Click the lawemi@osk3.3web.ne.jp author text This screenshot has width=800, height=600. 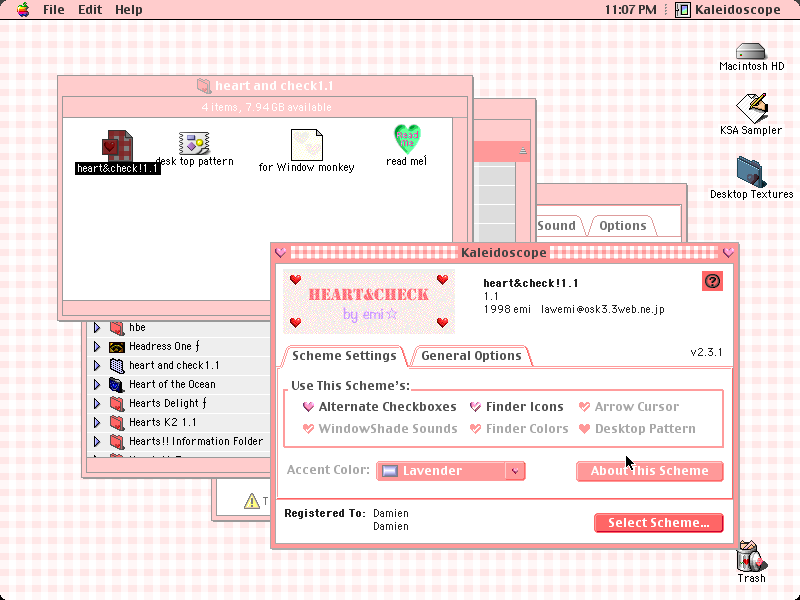(603, 309)
